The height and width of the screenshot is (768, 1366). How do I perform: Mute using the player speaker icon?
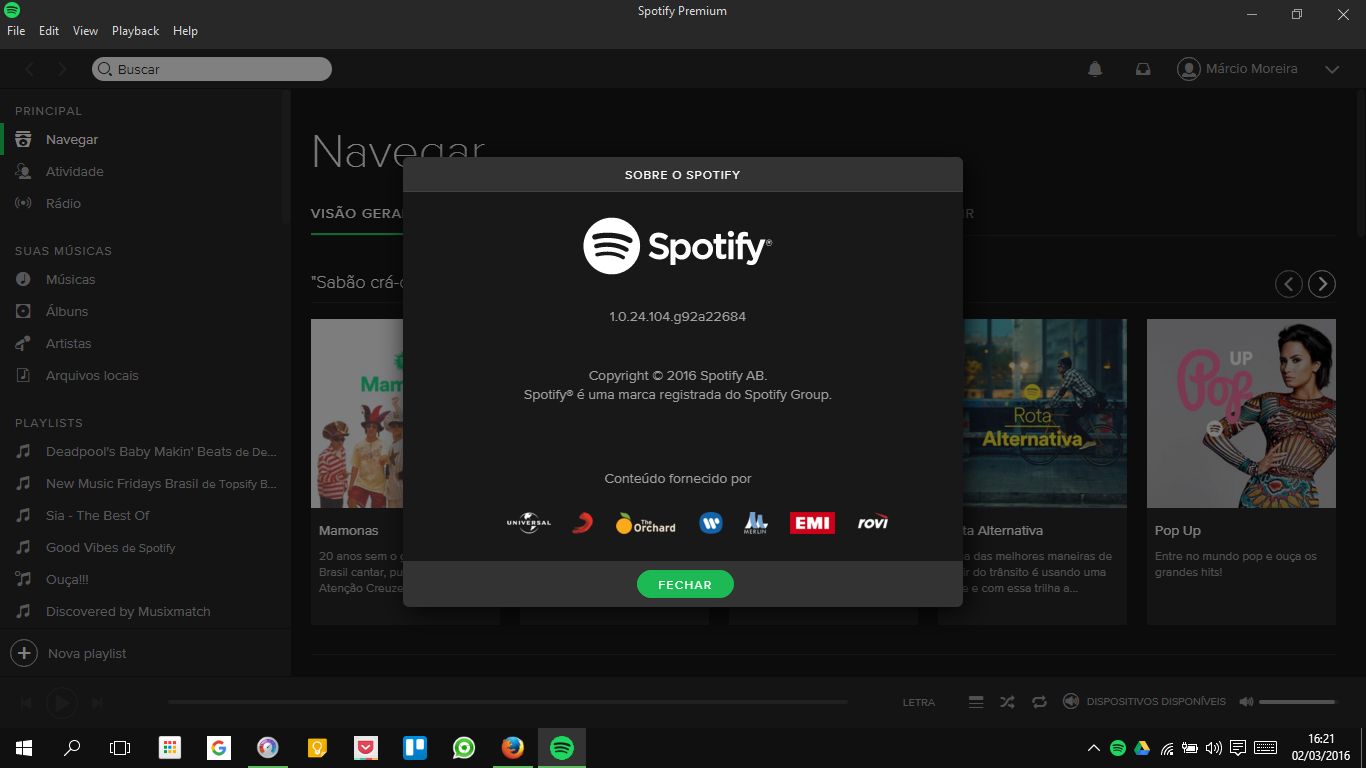click(x=1246, y=702)
